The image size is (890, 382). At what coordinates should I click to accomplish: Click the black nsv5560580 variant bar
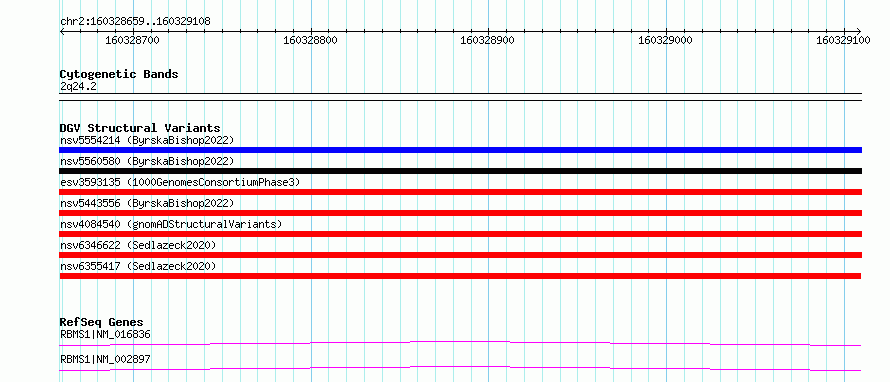(460, 171)
